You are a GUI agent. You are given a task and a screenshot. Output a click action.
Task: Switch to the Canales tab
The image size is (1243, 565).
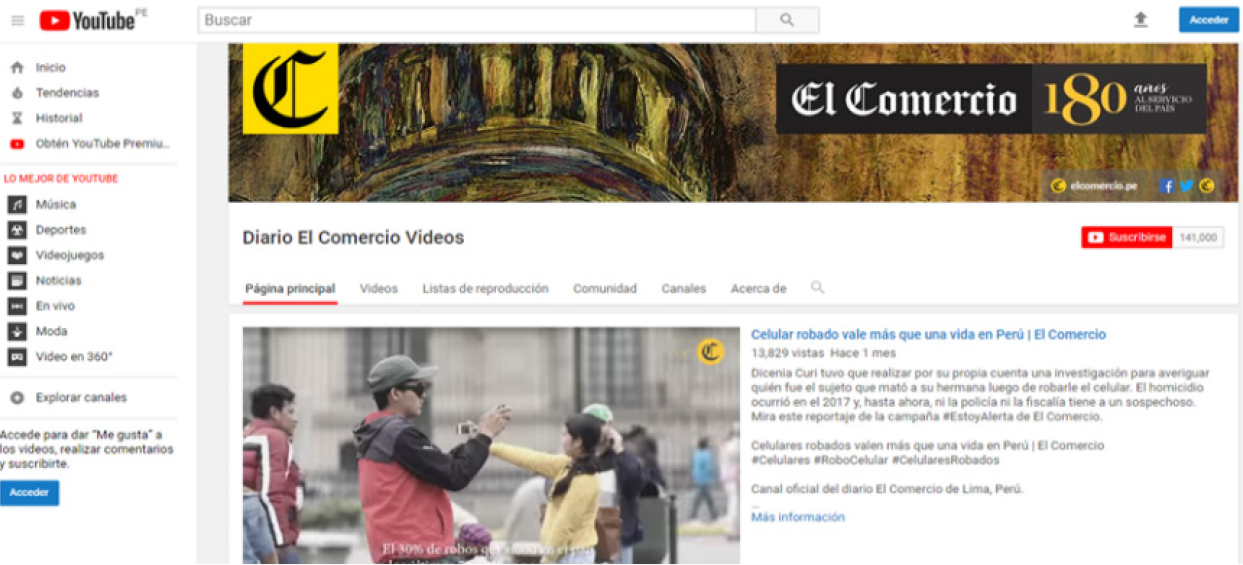pyautogui.click(x=684, y=289)
